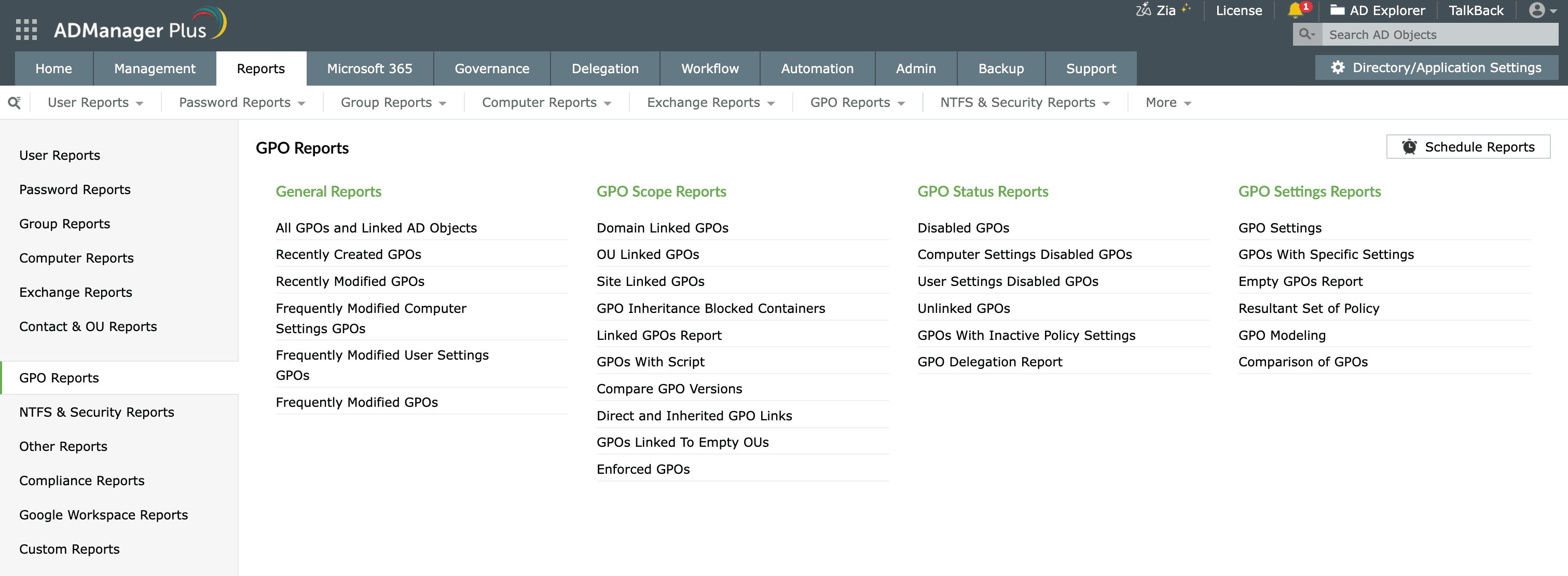This screenshot has width=1568, height=576.
Task: Open GPO Modeling report
Action: point(1282,335)
